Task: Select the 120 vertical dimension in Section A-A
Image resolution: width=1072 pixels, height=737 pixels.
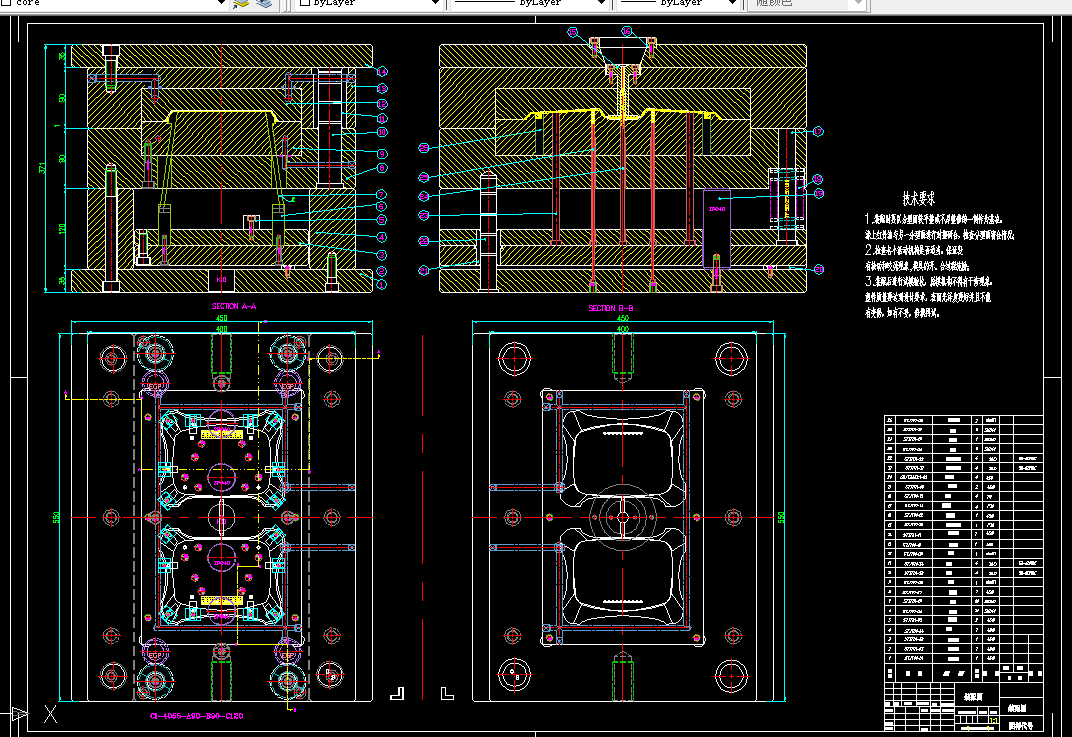Action: pos(62,228)
